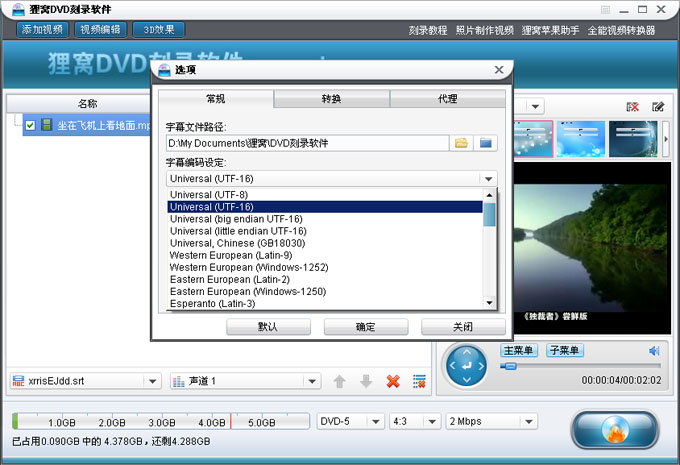Click the navigation pad down arrow
680x465 pixels.
click(x=466, y=380)
